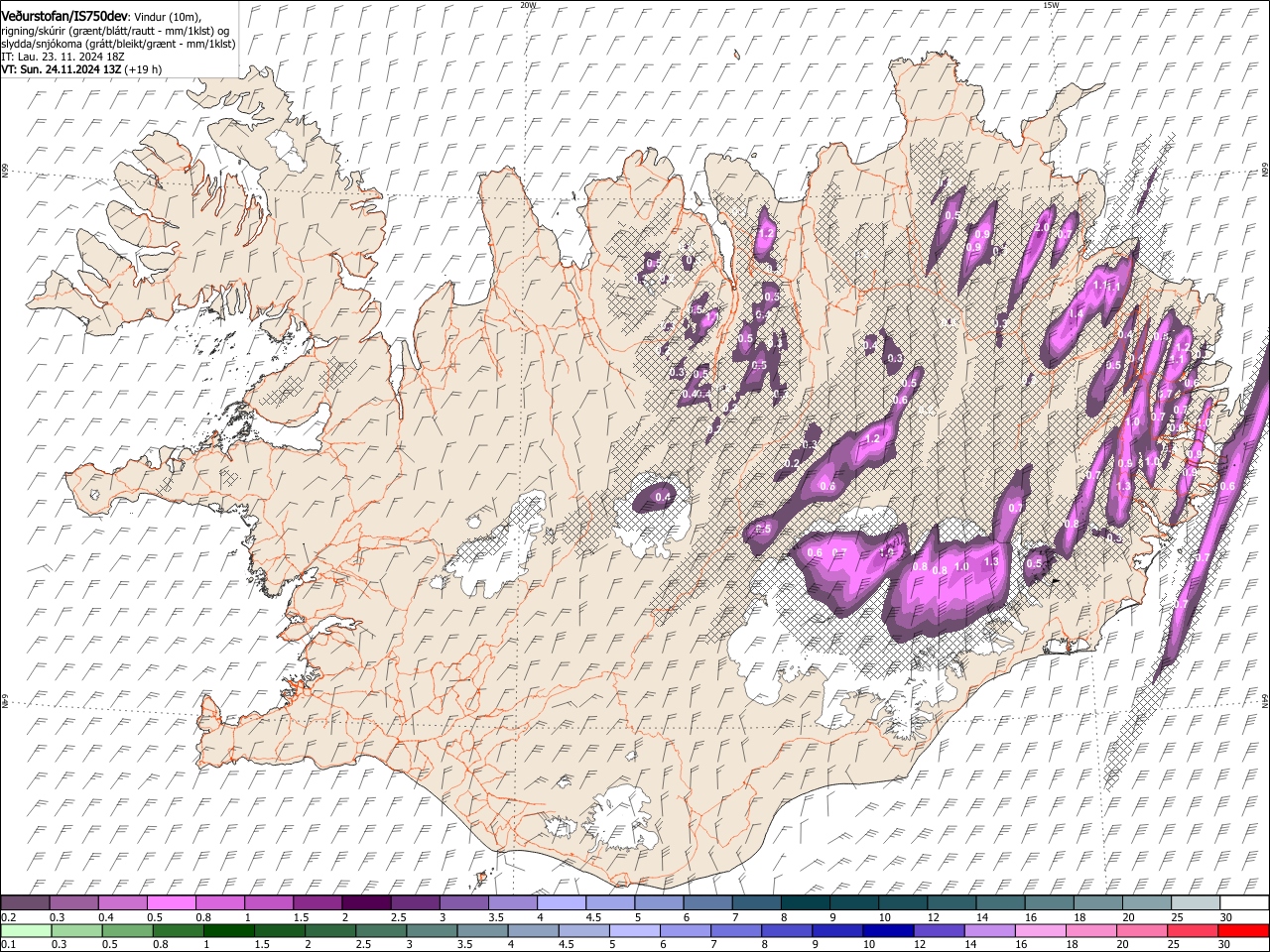Click the 0.1 label in the lower legend row
Image resolution: width=1270 pixels, height=952 pixels.
[x=7, y=944]
